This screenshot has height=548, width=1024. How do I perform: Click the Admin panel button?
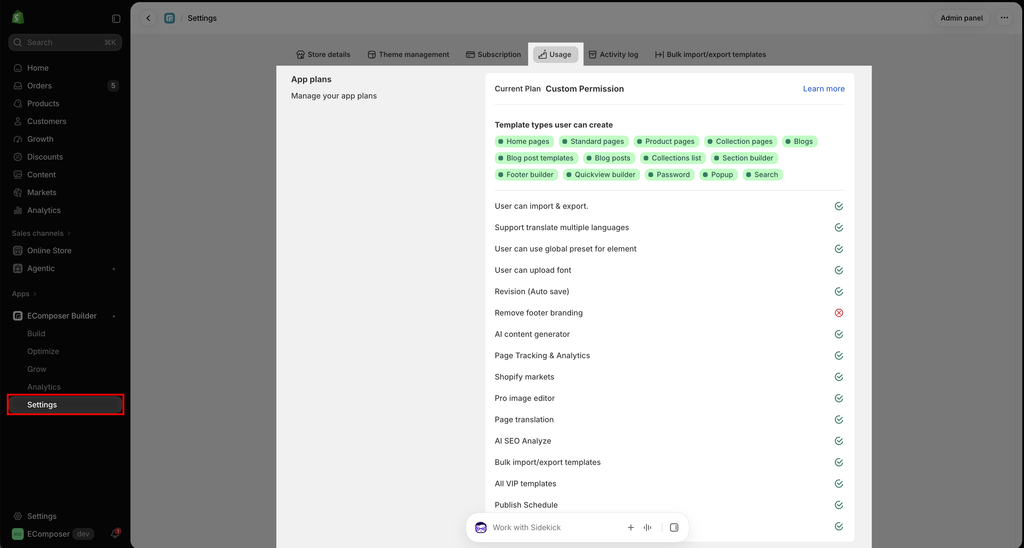961,18
